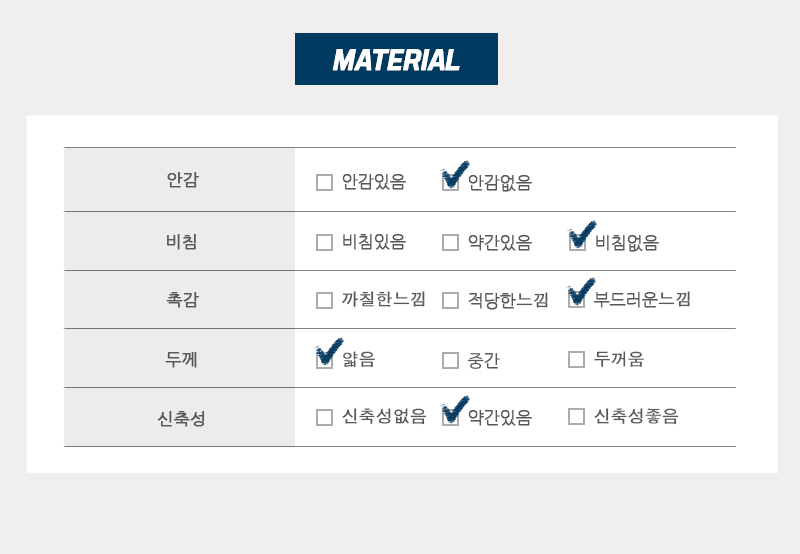
Task: Select the 신축성좋음 checkbox
Action: (x=577, y=417)
